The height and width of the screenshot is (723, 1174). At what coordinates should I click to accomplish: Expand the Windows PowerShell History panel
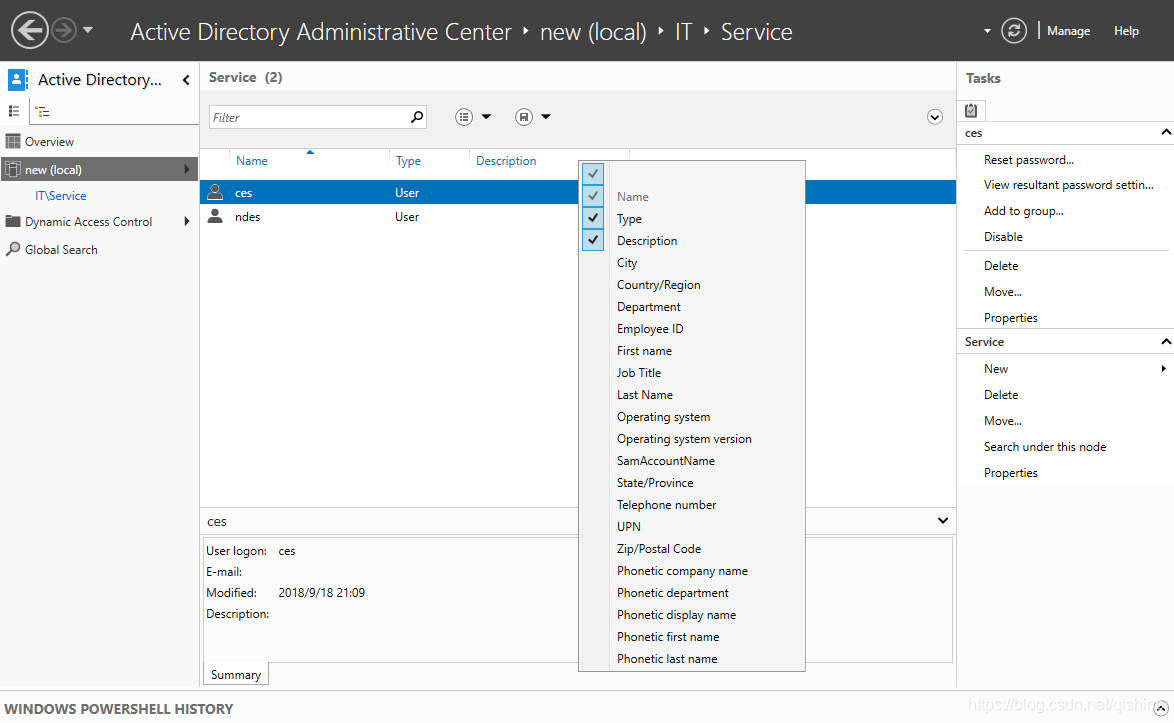coord(1161,708)
